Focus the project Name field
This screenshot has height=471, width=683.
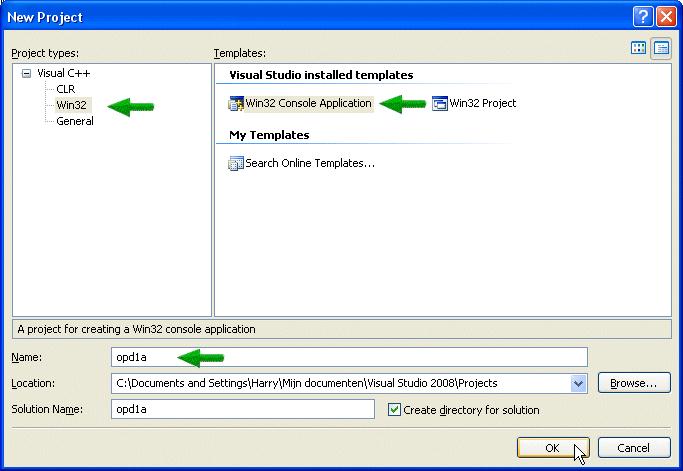(349, 357)
